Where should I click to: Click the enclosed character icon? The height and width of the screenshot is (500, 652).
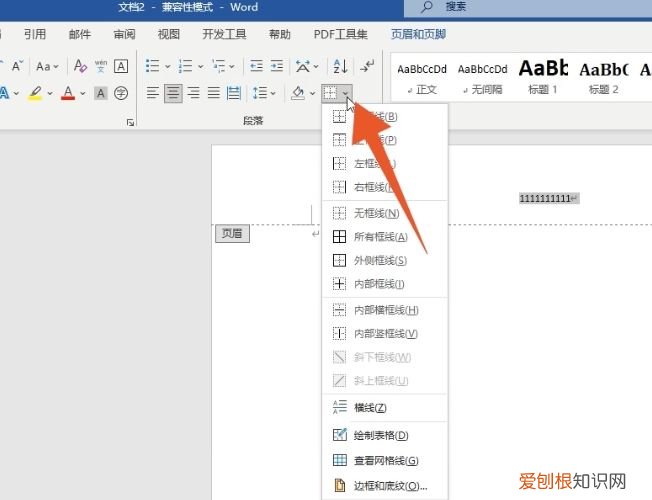pos(121,93)
